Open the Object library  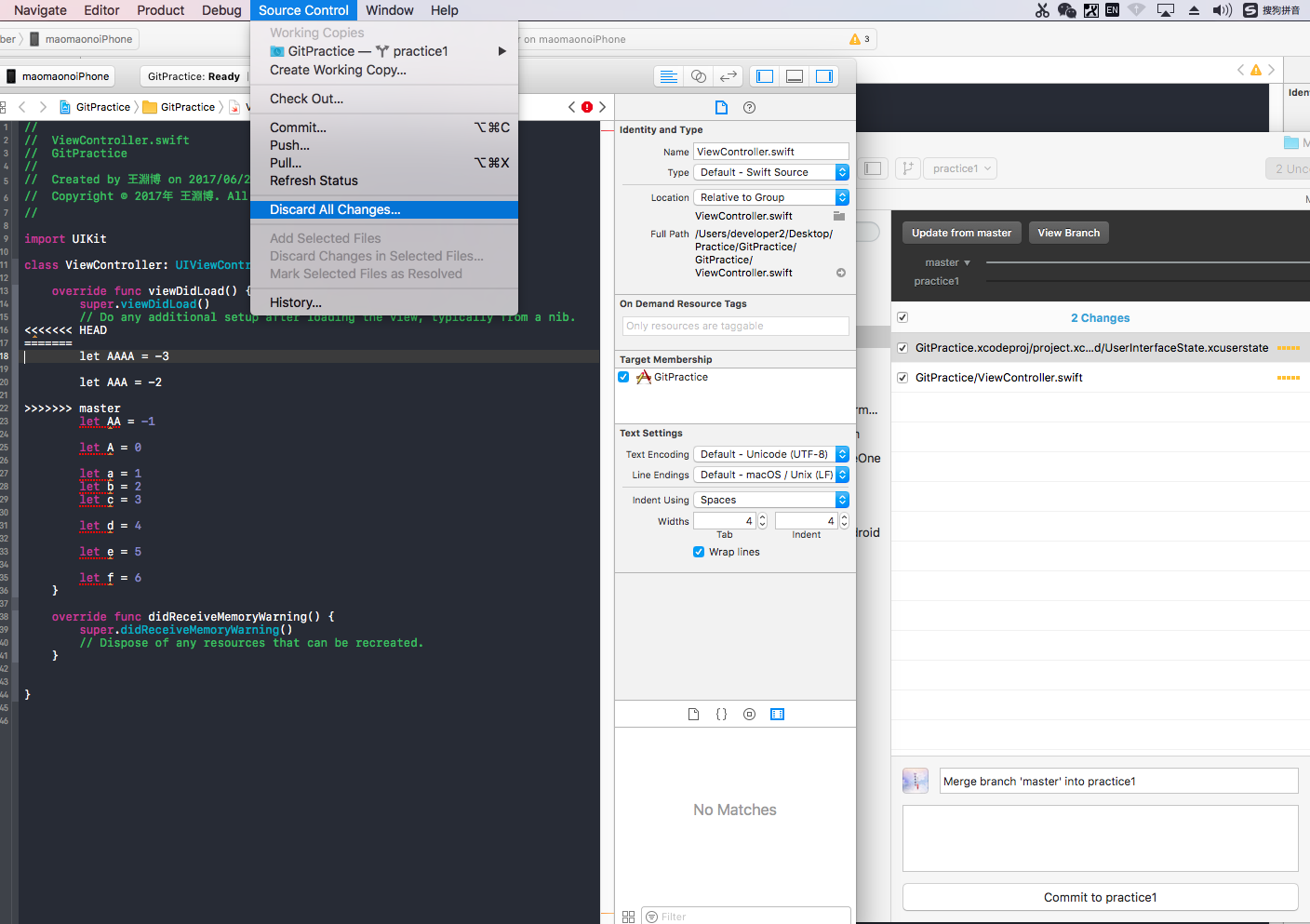point(749,715)
